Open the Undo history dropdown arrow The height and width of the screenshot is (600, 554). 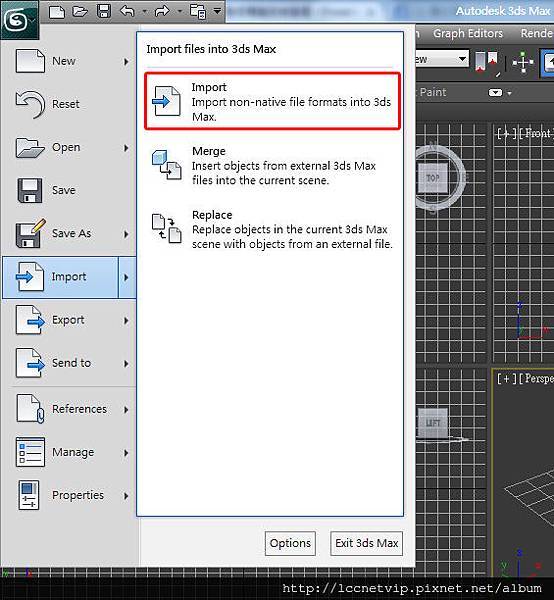pos(145,11)
